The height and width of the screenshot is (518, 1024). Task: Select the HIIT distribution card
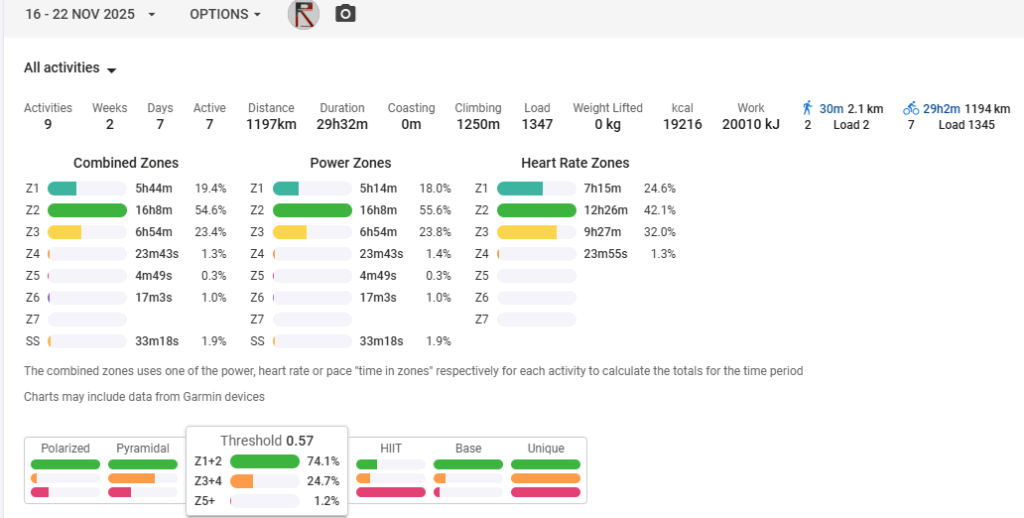[391, 449]
